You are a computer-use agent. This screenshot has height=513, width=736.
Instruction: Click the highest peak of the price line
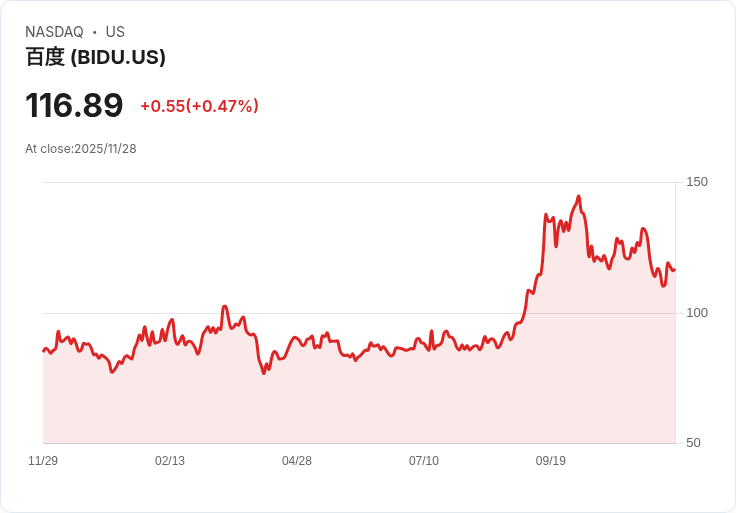[x=578, y=197]
